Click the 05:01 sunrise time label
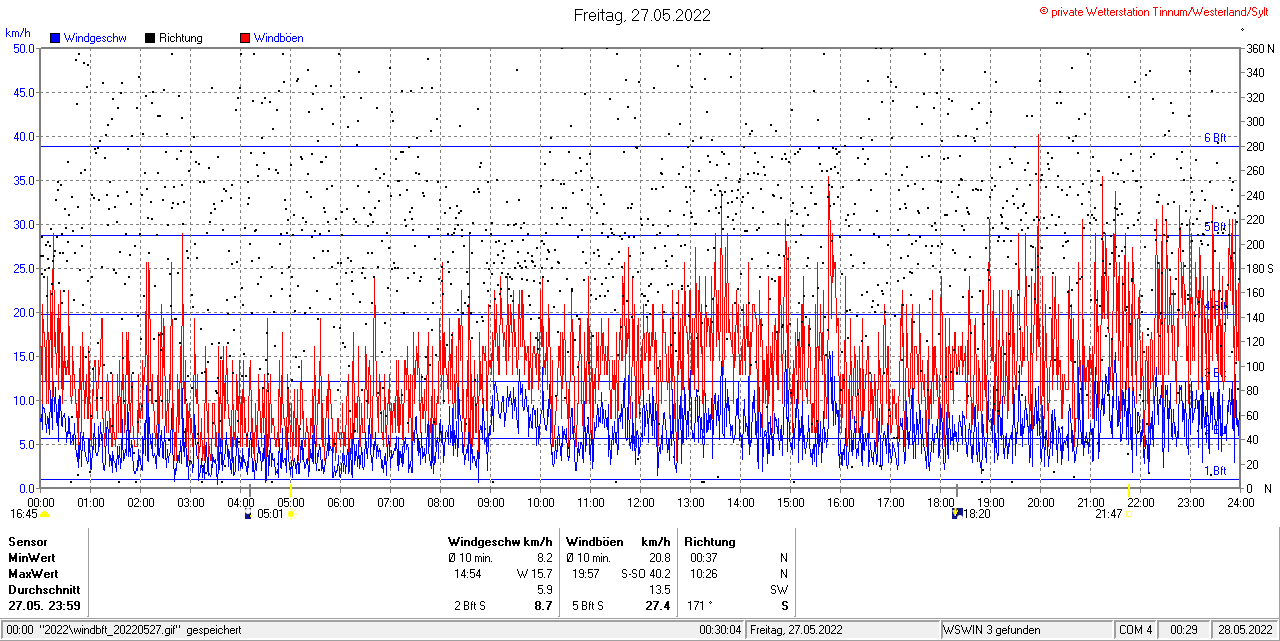 click(271, 514)
